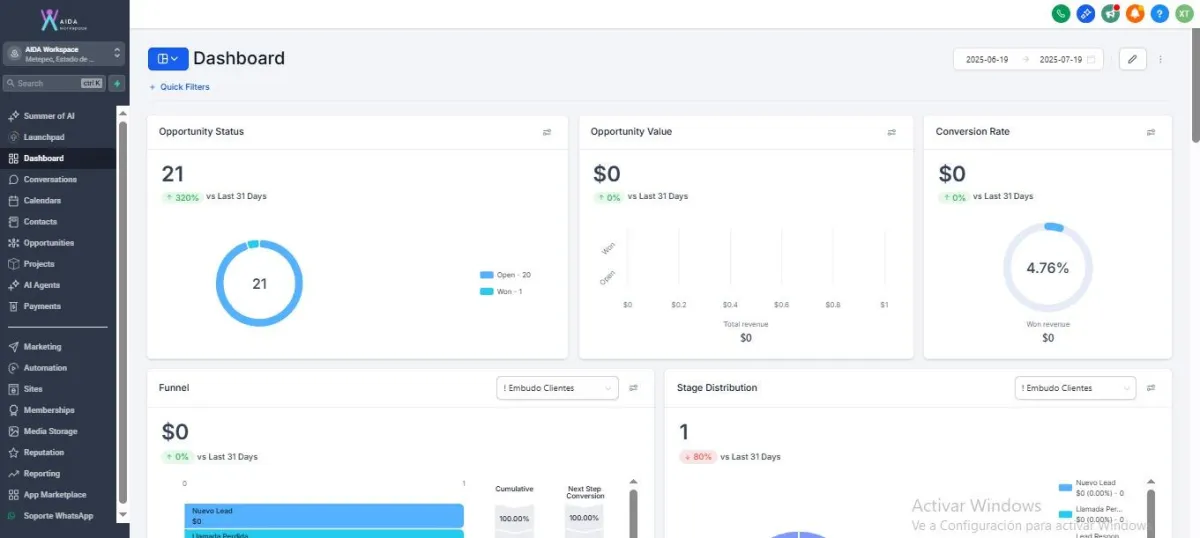Open the XT user avatar
1200x538 pixels.
(1184, 13)
